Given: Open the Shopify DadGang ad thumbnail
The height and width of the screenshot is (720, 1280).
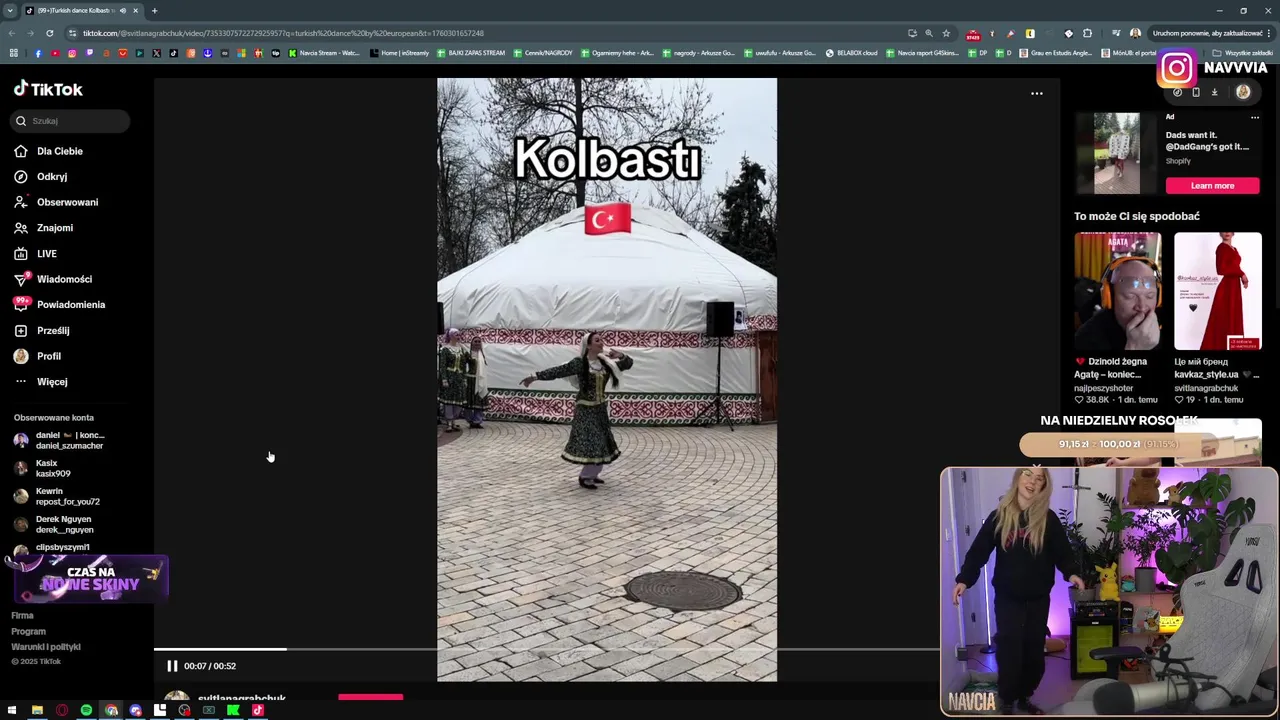Looking at the screenshot, I should pyautogui.click(x=1116, y=153).
